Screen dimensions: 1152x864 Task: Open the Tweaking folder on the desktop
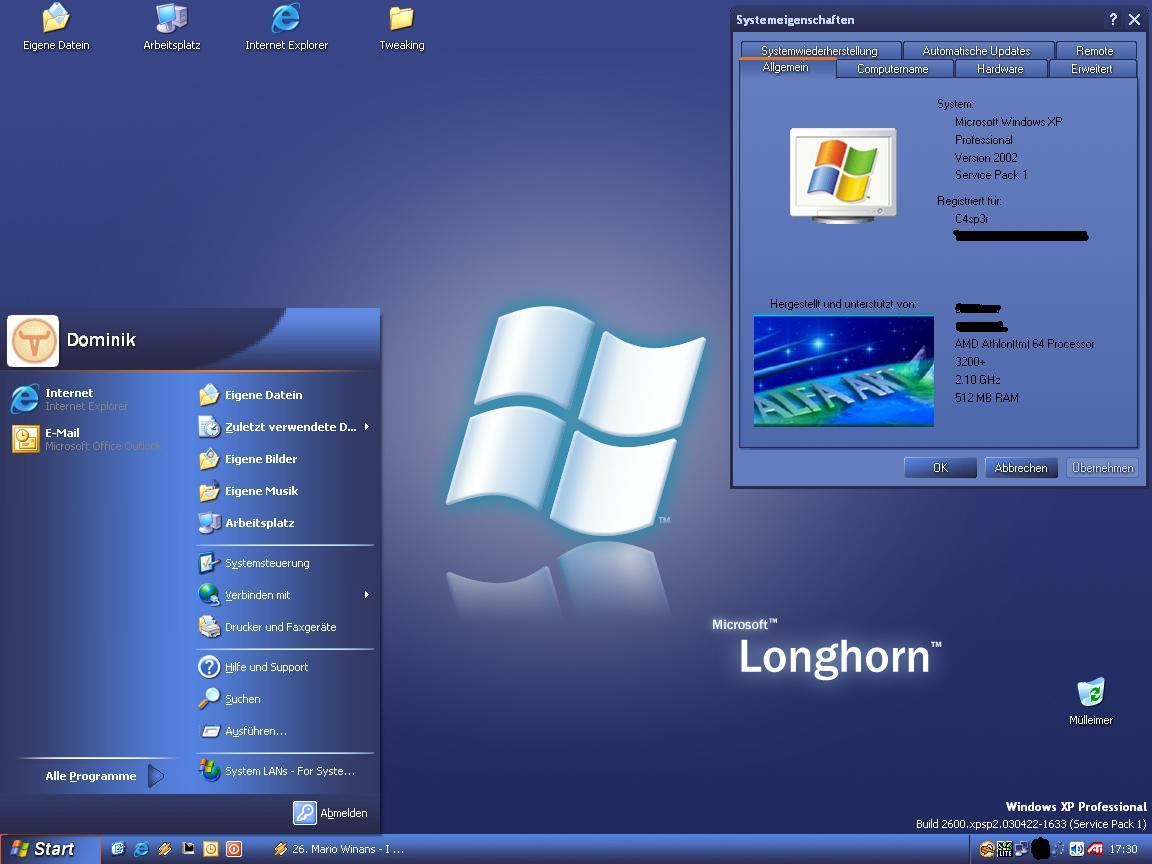[402, 27]
